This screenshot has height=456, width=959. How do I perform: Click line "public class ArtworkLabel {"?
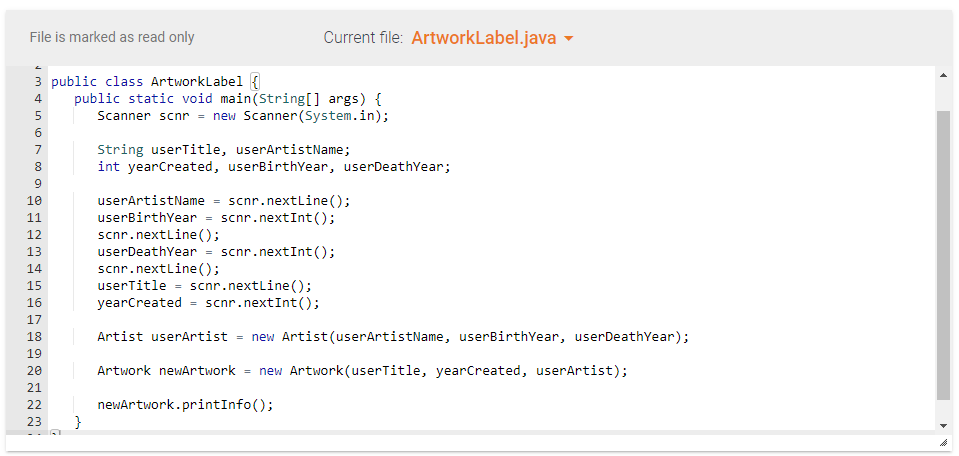156,81
